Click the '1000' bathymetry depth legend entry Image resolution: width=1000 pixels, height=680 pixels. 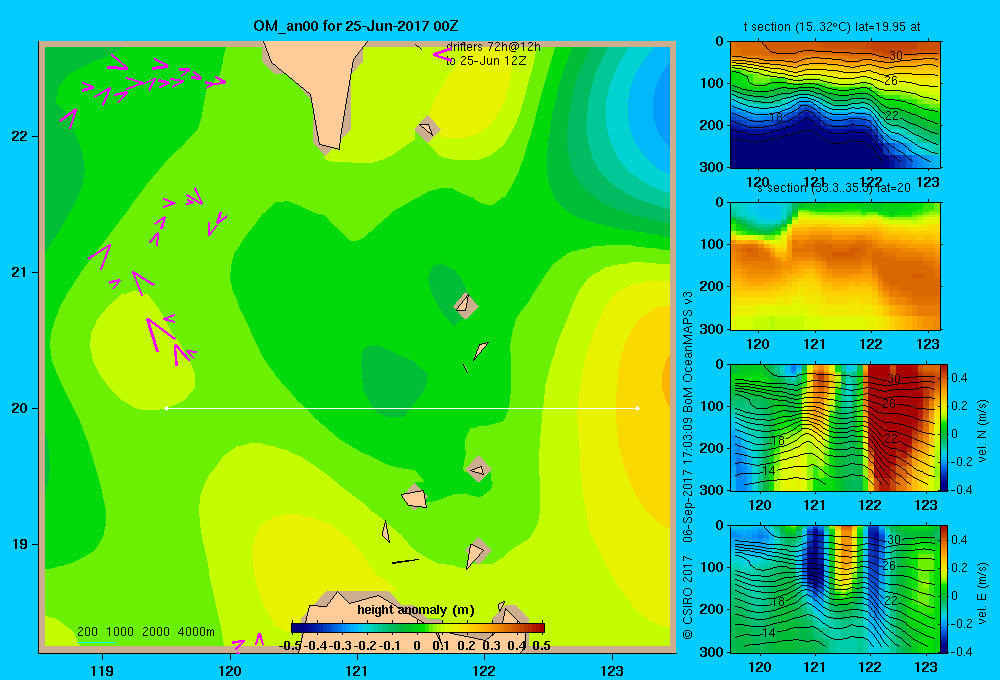(x=119, y=632)
